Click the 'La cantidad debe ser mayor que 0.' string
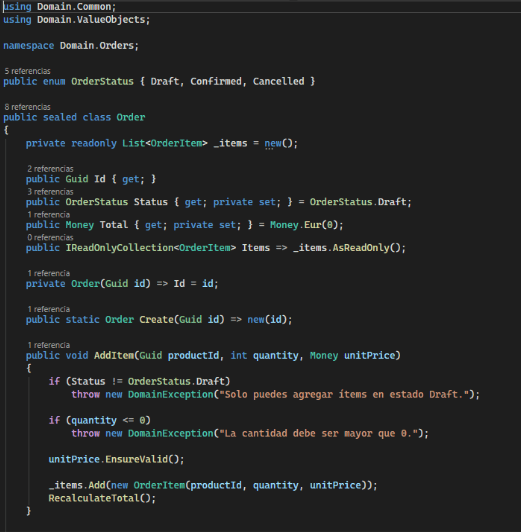 click(318, 434)
